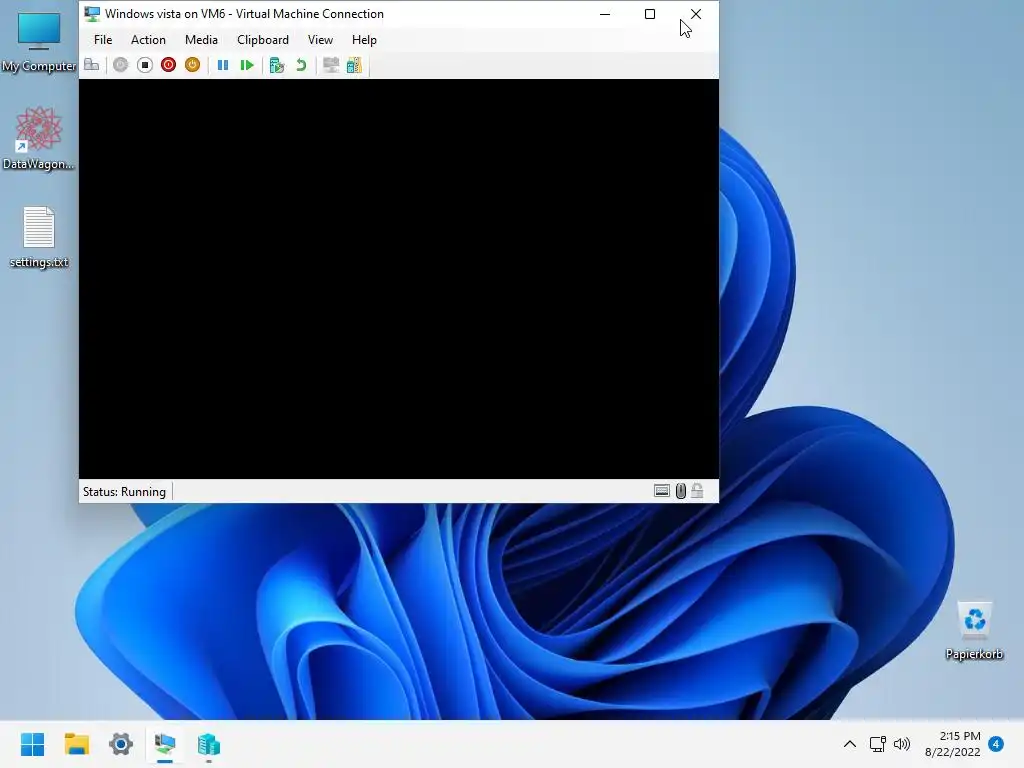
Task: Open Settings gear from the taskbar
Action: click(121, 744)
